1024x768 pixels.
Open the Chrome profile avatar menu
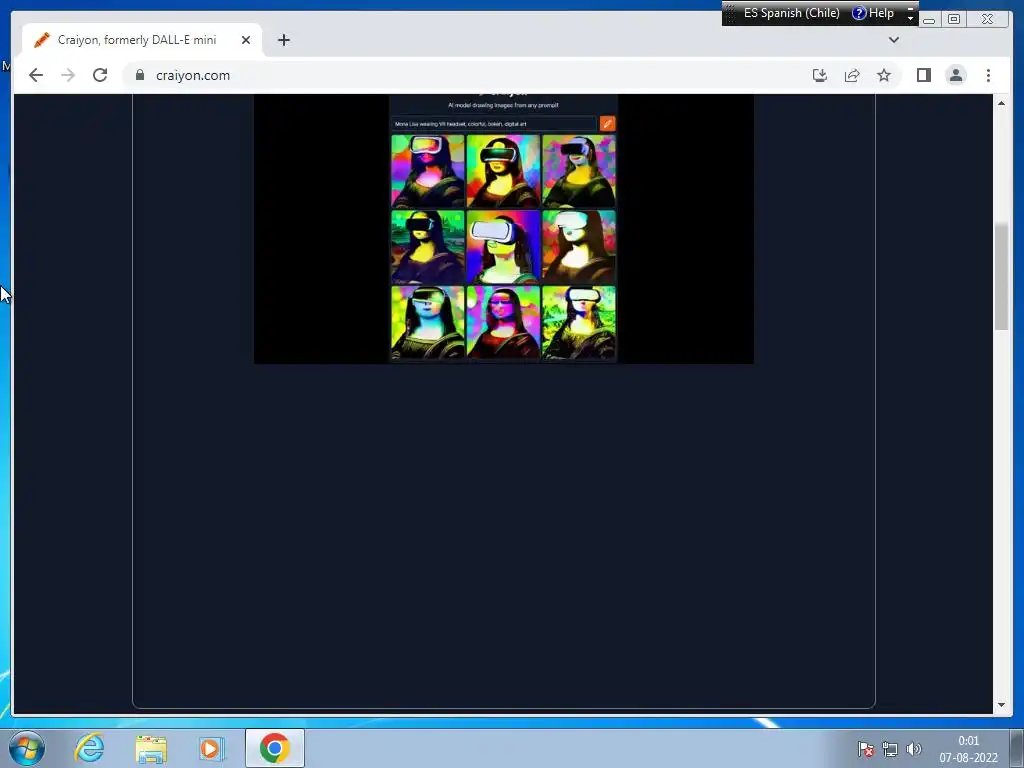click(x=956, y=75)
